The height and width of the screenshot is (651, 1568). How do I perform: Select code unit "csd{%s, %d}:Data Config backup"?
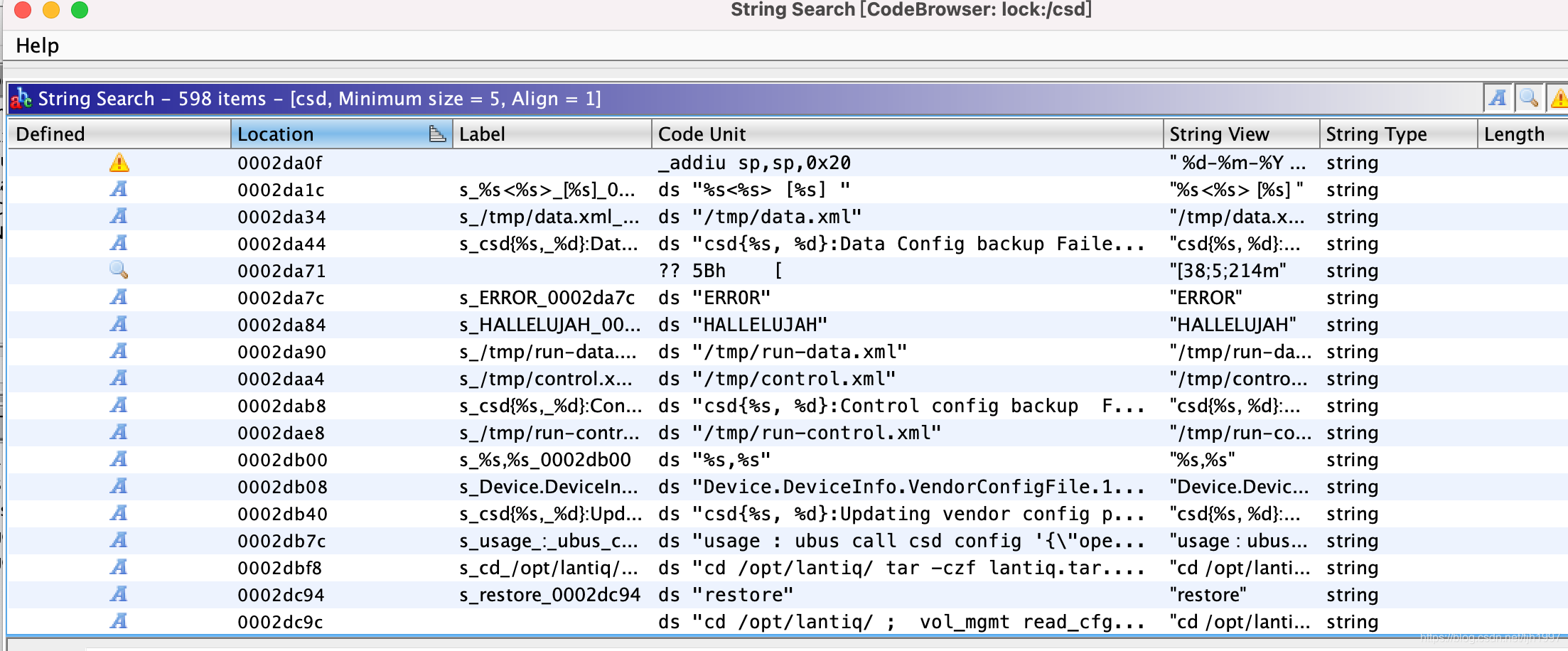coord(901,244)
